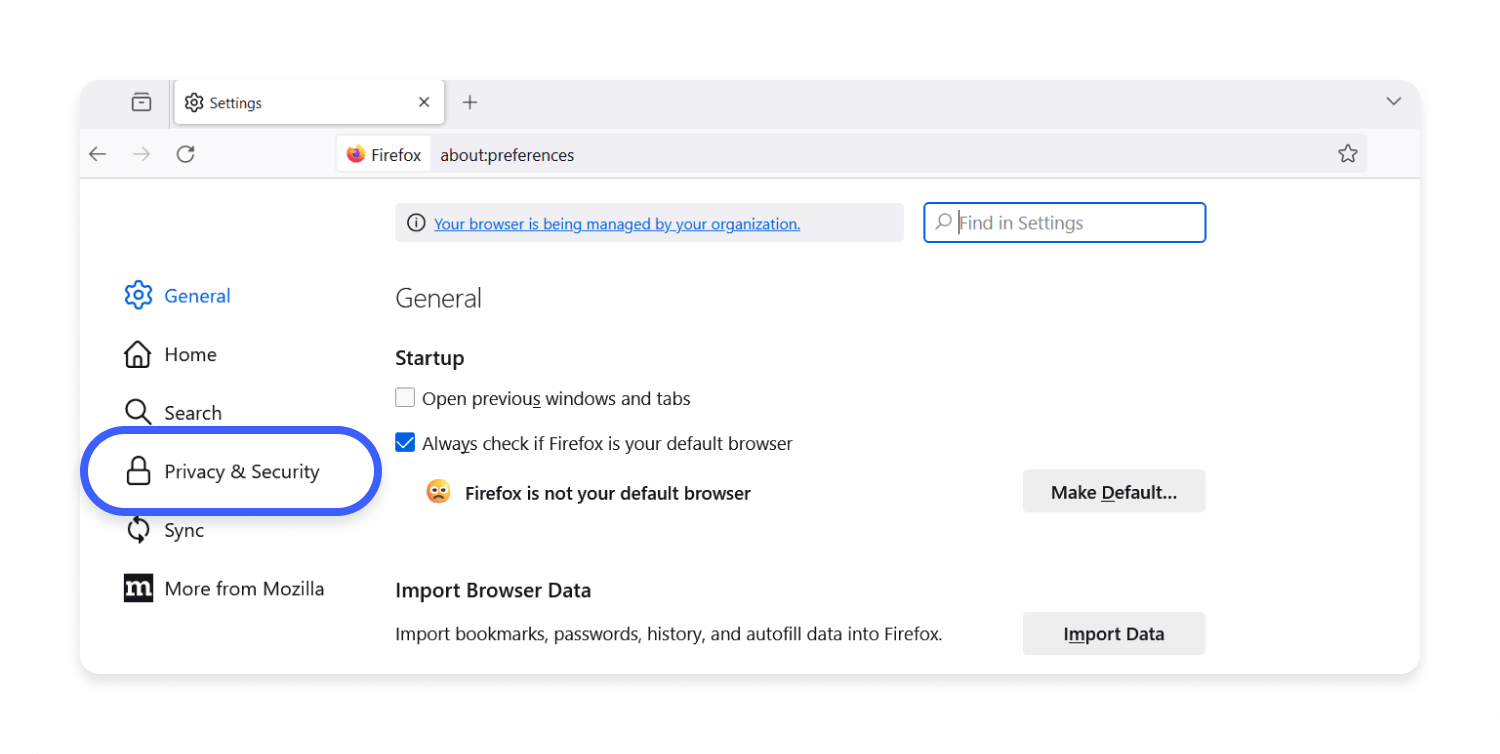The height and width of the screenshot is (754, 1500).
Task: Click the Firefox label in address bar
Action: 396,155
